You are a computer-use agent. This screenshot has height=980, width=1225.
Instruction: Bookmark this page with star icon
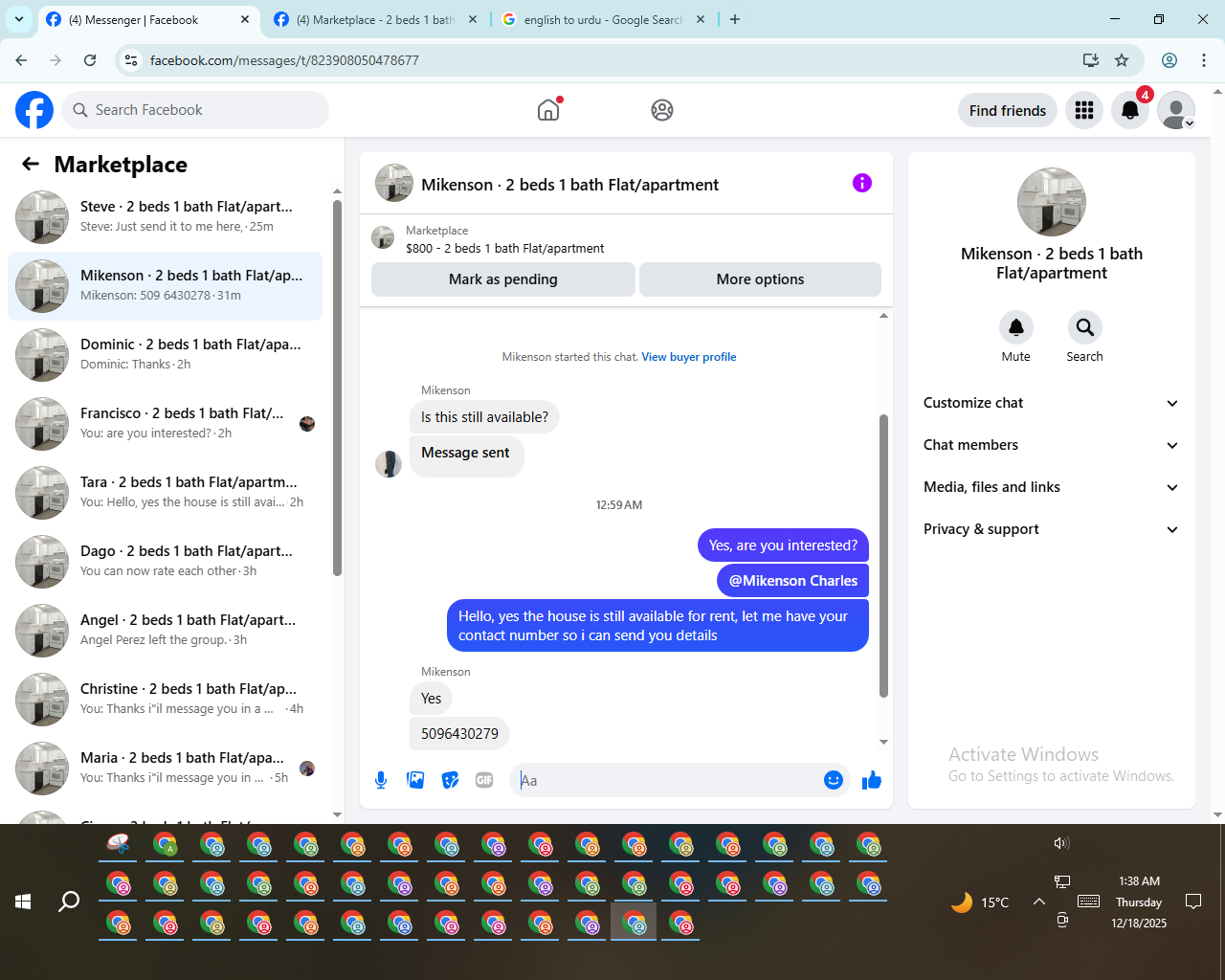coord(1122,60)
